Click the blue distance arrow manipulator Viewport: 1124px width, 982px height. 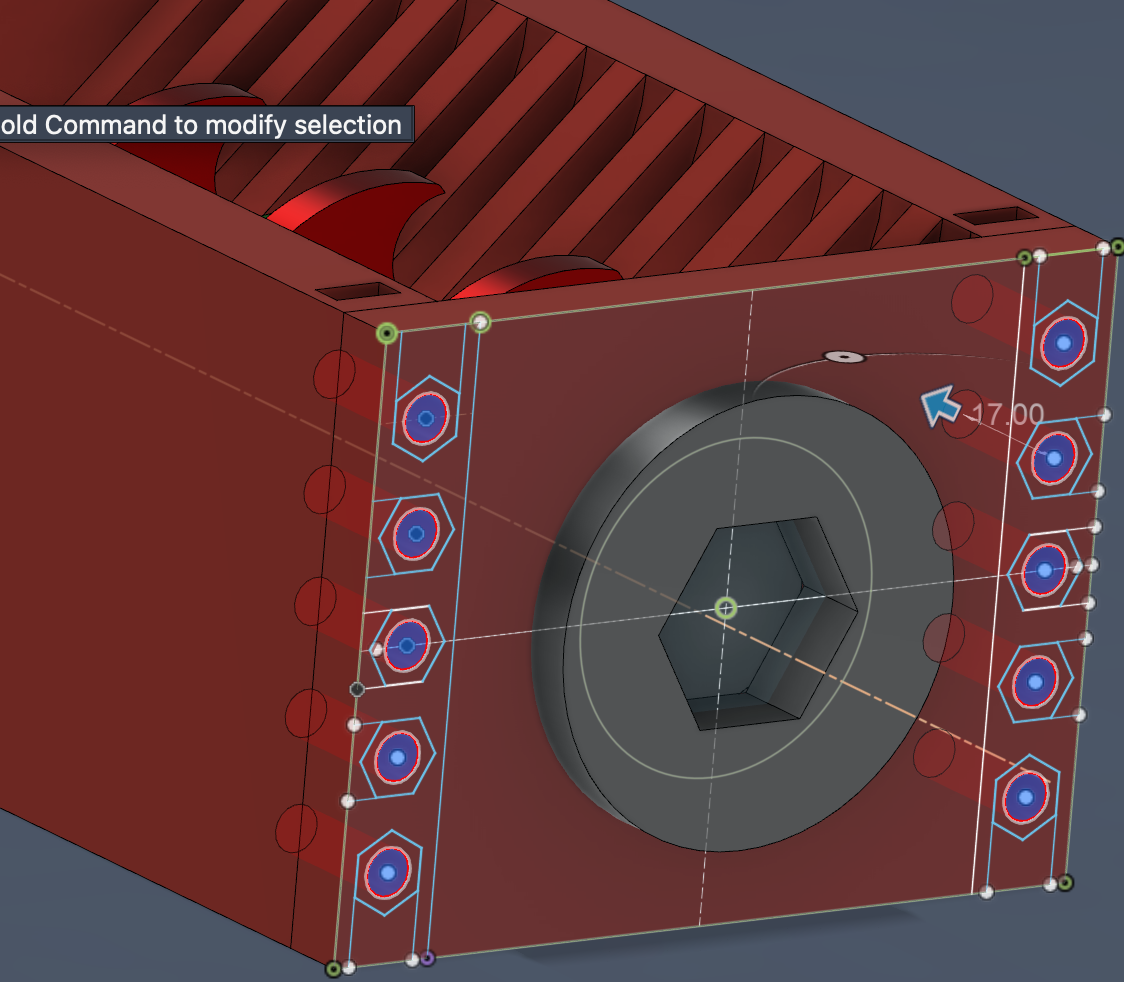point(939,408)
